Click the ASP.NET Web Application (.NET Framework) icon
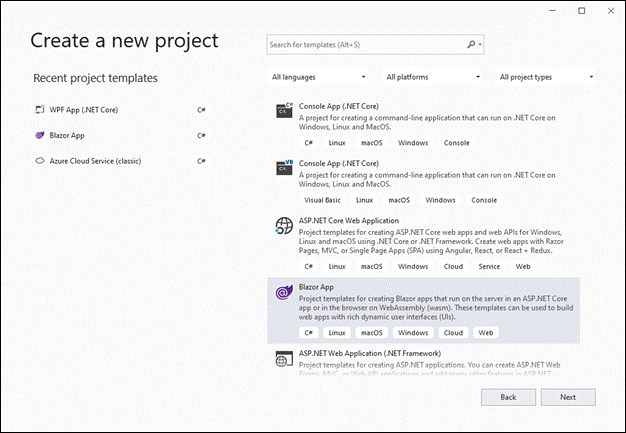The height and width of the screenshot is (433, 626). coord(284,358)
